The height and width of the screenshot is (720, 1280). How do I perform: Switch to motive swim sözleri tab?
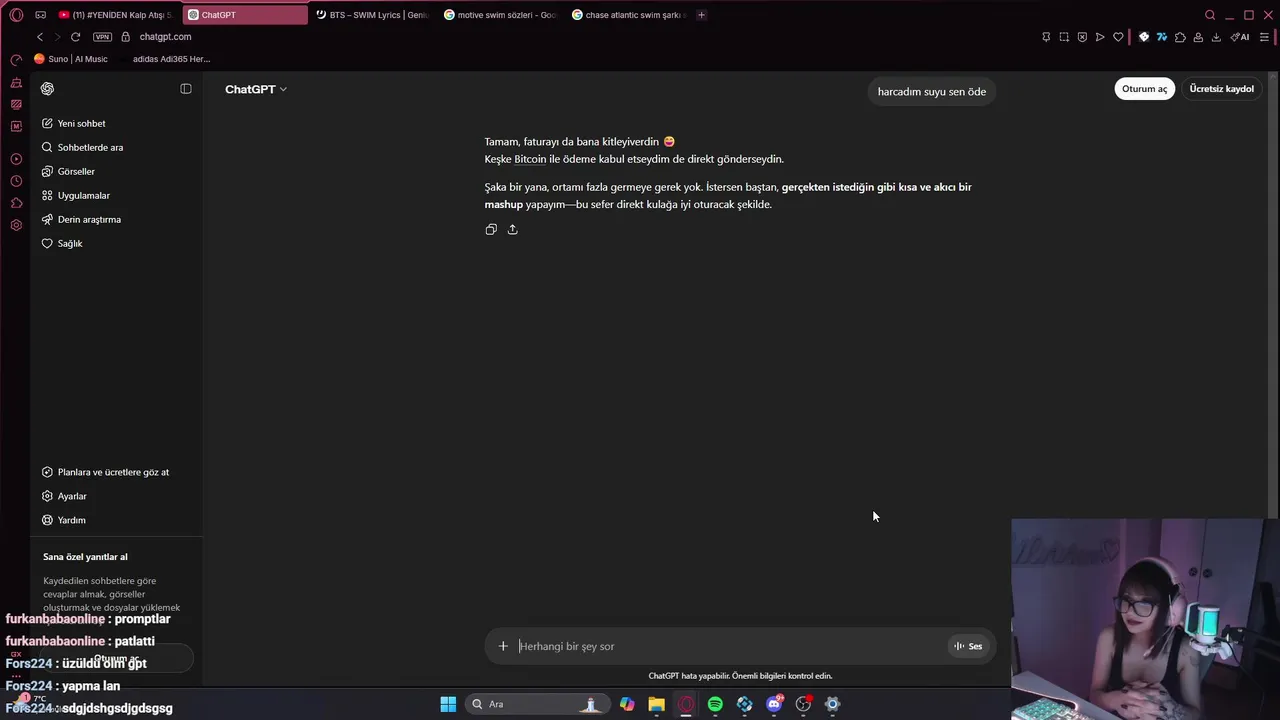pos(500,15)
